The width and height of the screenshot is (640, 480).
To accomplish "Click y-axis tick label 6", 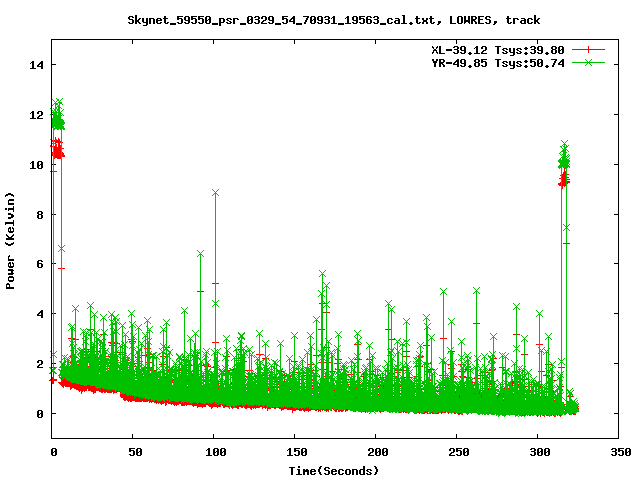I will [40, 264].
